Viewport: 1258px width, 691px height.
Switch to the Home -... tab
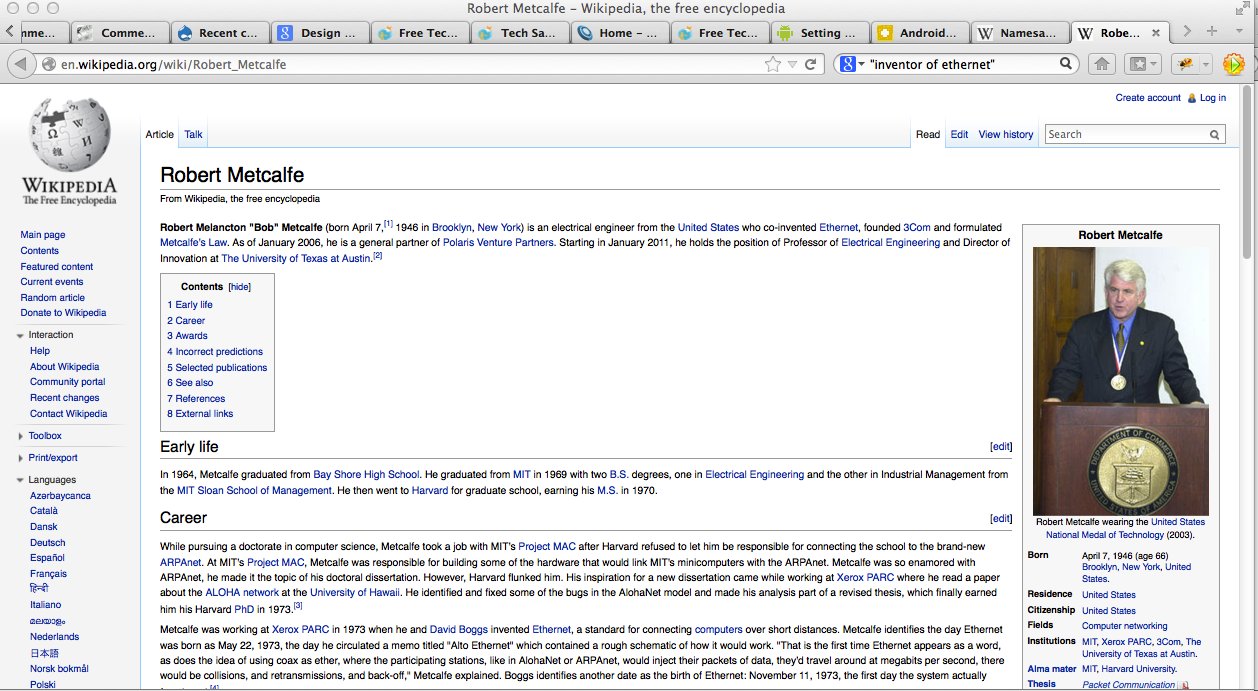[x=620, y=33]
